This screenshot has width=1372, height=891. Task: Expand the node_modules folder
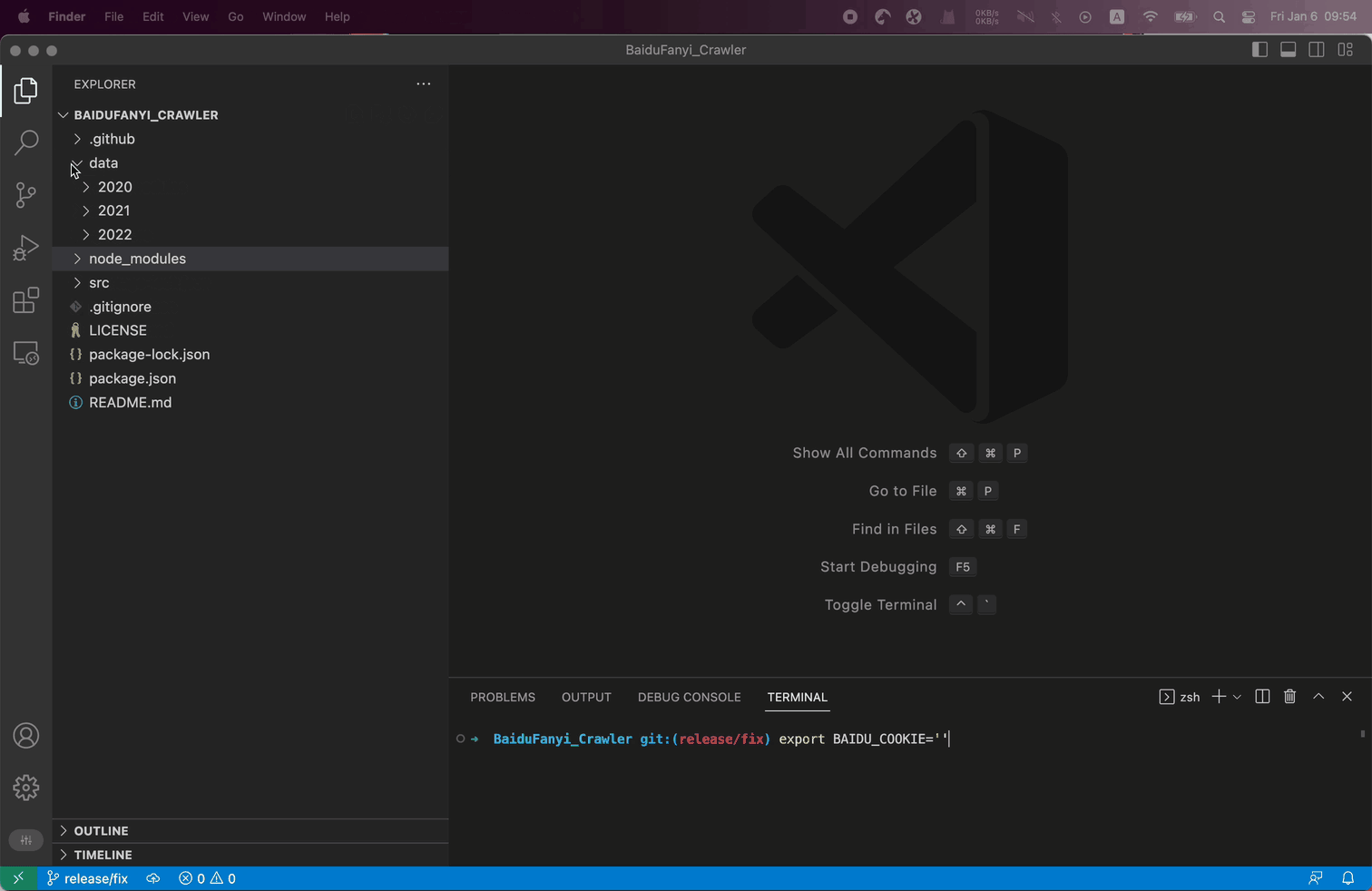pyautogui.click(x=250, y=259)
